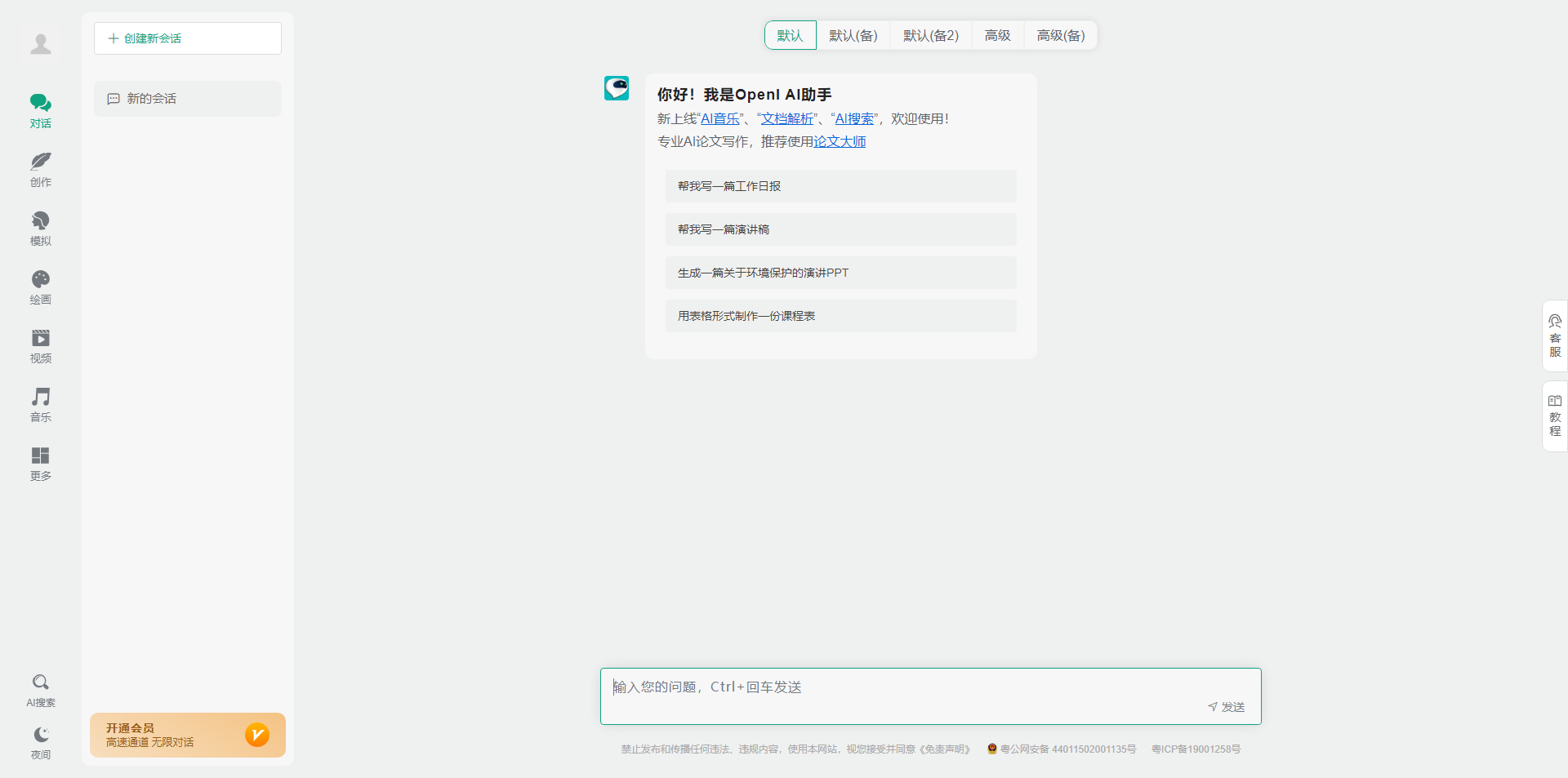Open the AI搜索 link in greeting

[855, 118]
